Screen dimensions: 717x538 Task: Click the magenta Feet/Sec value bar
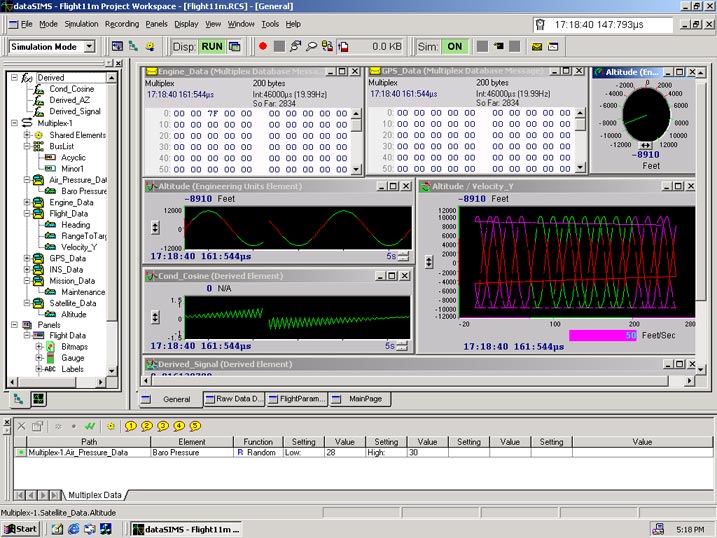click(603, 336)
